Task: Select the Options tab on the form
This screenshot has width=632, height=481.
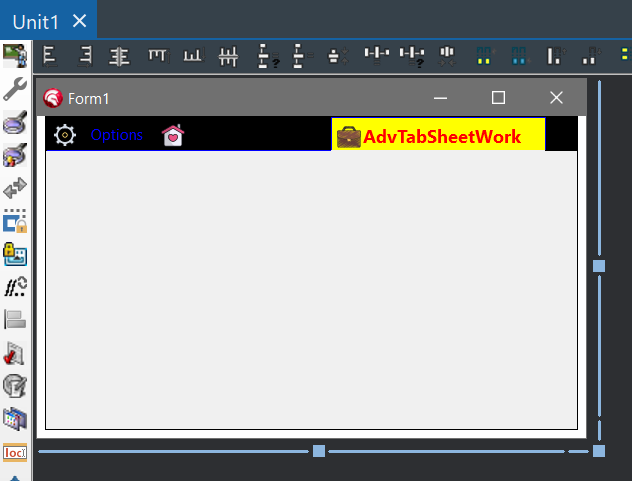Action: tap(116, 135)
